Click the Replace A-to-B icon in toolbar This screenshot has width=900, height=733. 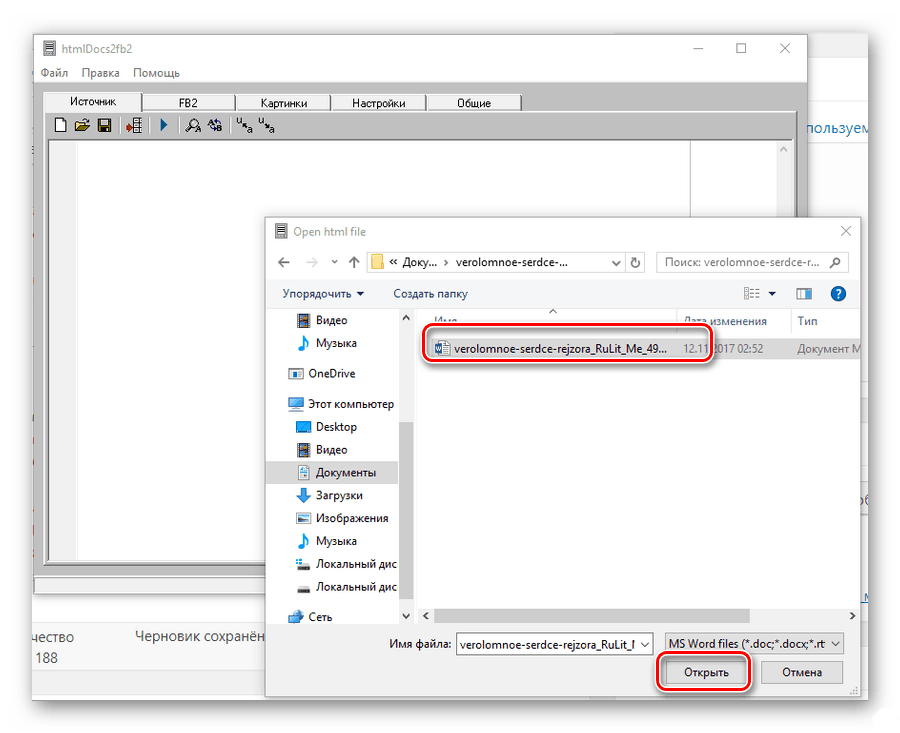[x=215, y=125]
